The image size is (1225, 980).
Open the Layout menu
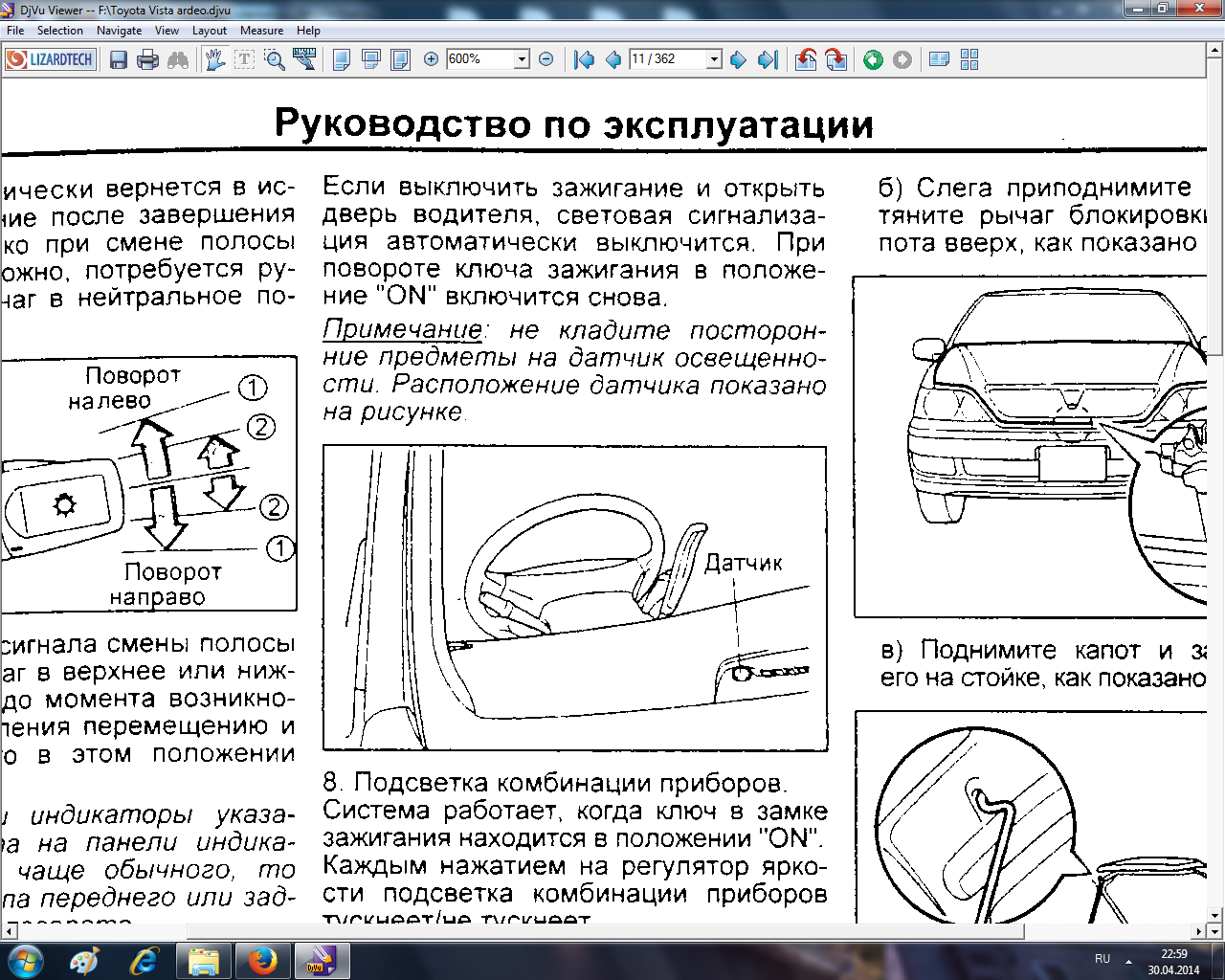coord(209,31)
